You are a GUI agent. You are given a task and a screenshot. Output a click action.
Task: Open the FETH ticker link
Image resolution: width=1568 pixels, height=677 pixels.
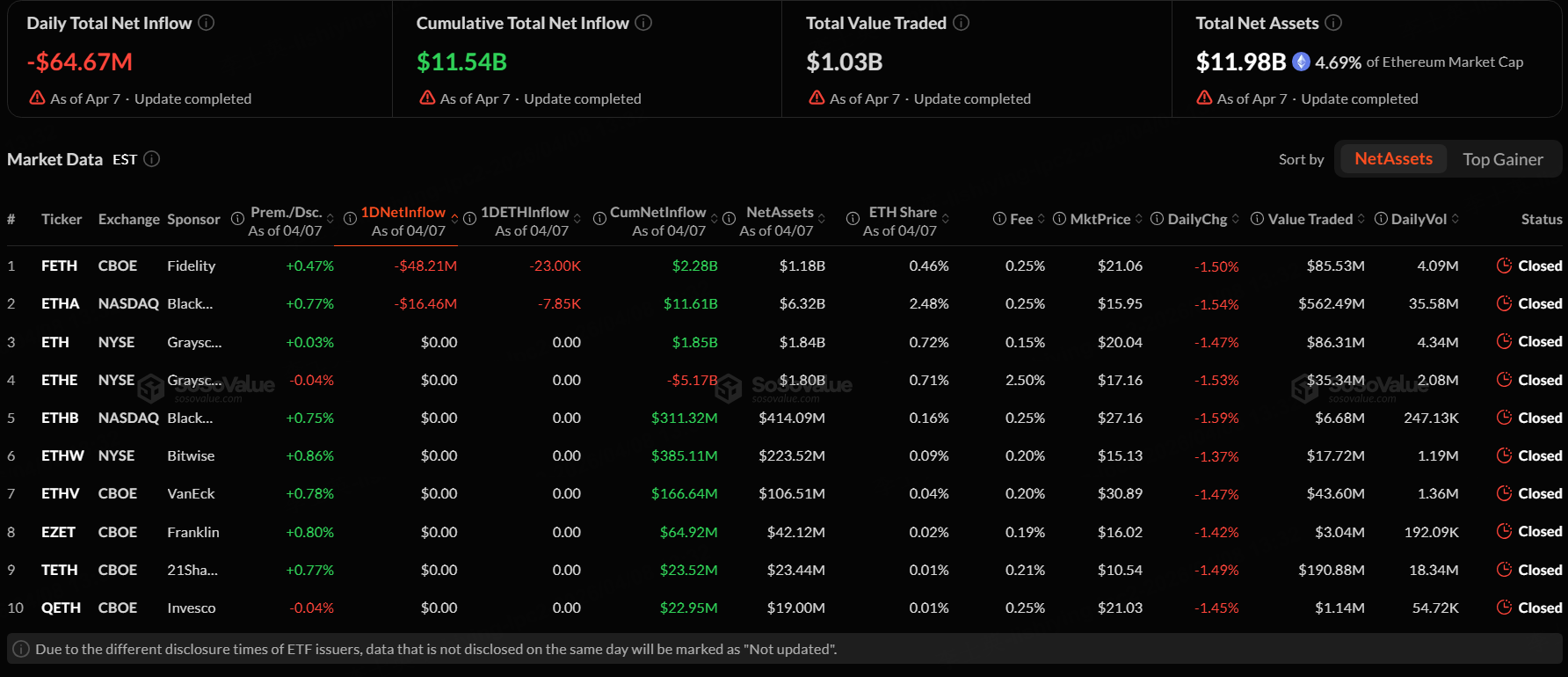click(59, 266)
